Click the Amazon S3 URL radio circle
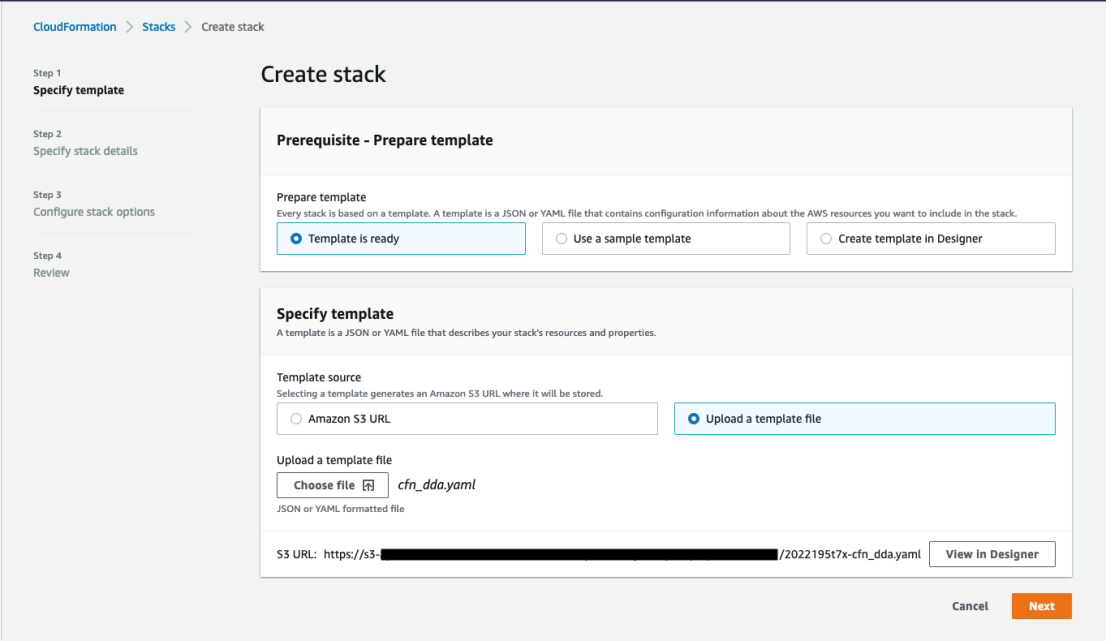This screenshot has width=1106, height=641. tap(295, 418)
